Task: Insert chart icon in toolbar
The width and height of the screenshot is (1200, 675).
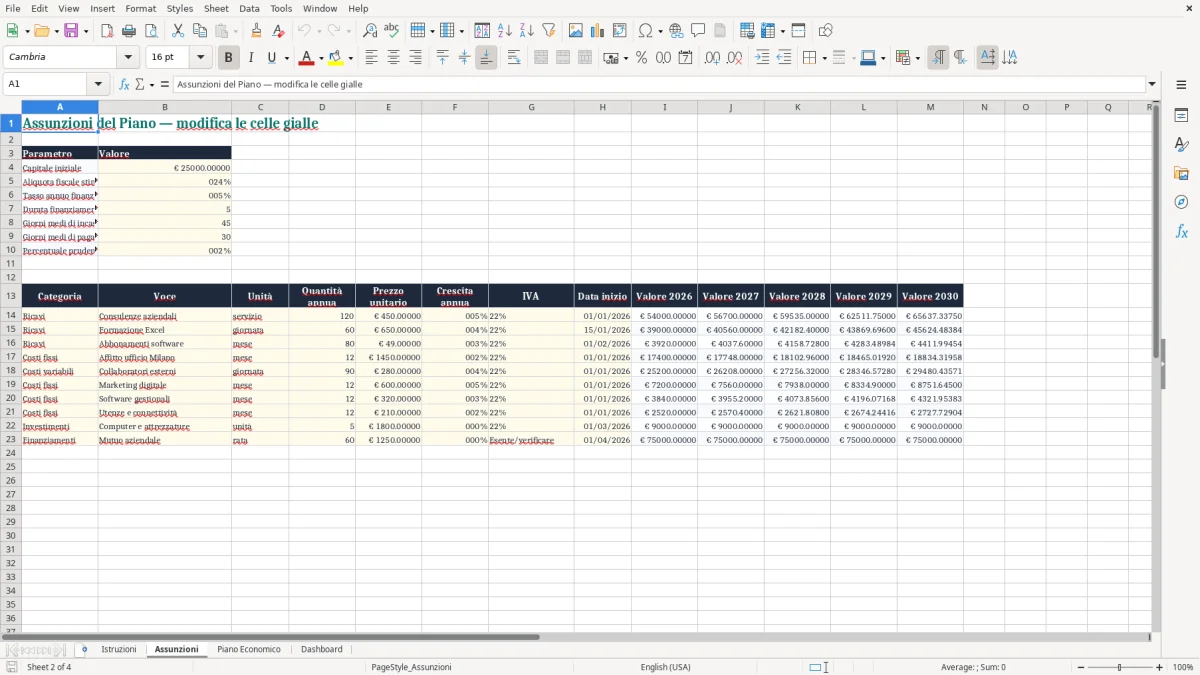Action: coord(598,31)
